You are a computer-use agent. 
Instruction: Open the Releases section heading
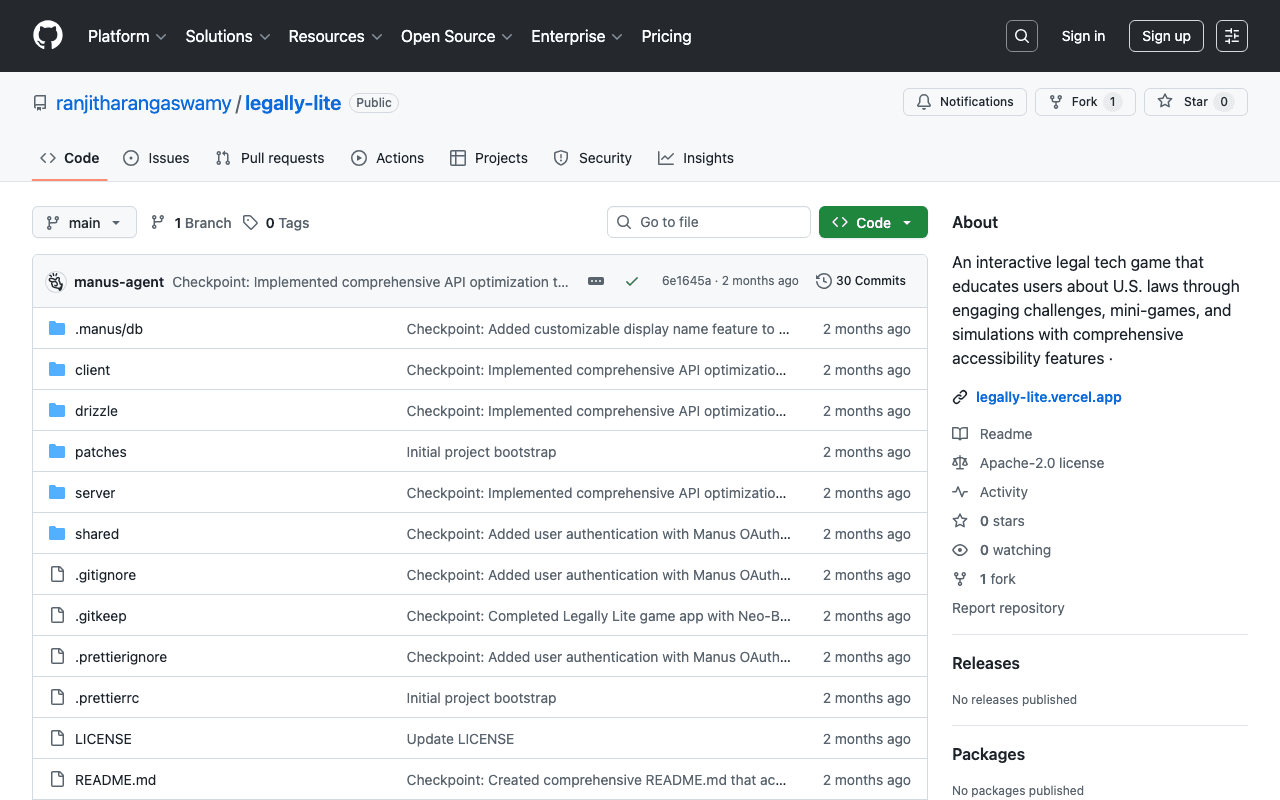pos(986,663)
